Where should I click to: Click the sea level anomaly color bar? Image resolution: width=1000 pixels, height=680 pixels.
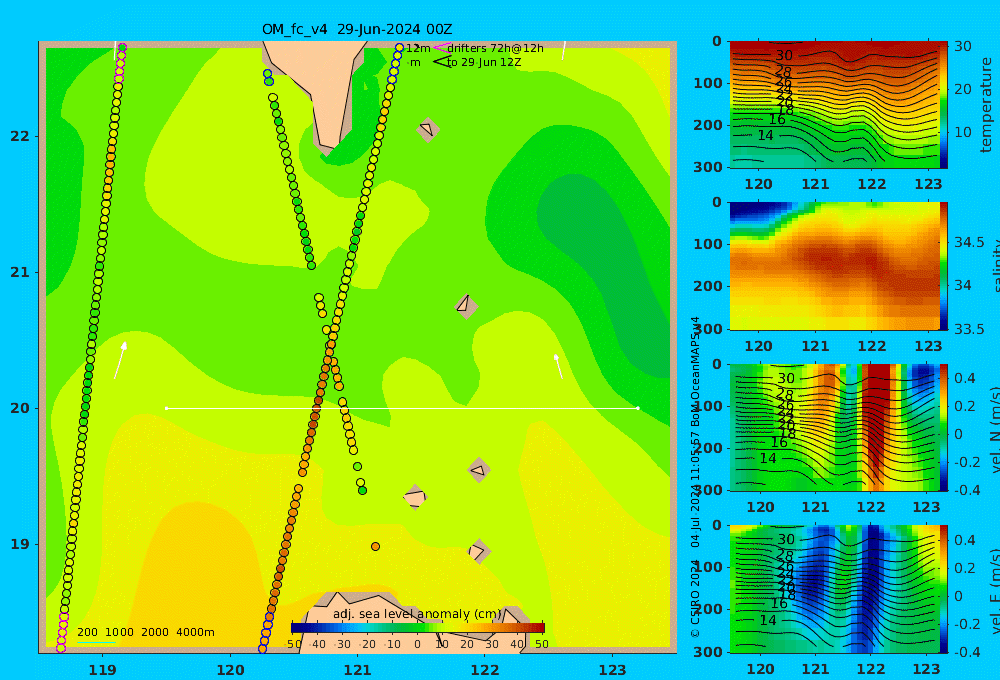(x=418, y=628)
